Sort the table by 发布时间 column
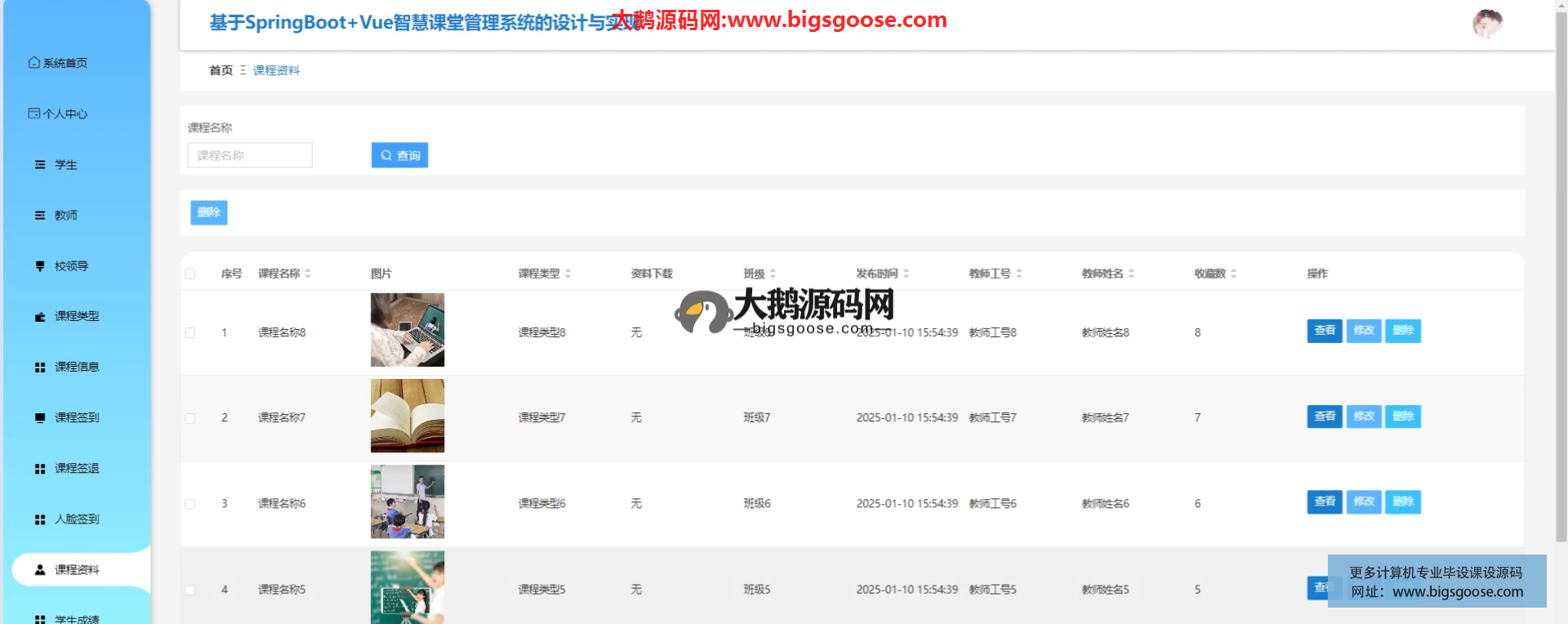The image size is (1568, 624). pyautogui.click(x=906, y=274)
